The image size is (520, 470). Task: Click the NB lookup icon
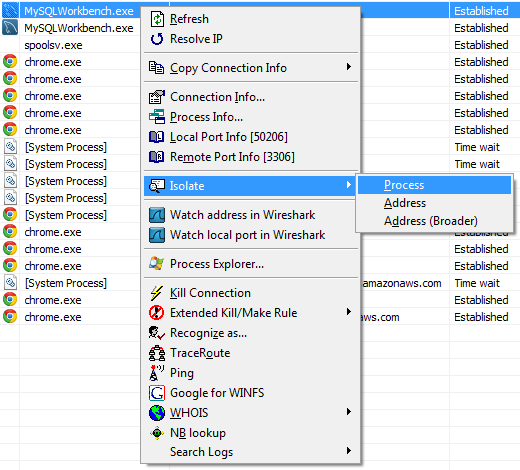(157, 433)
